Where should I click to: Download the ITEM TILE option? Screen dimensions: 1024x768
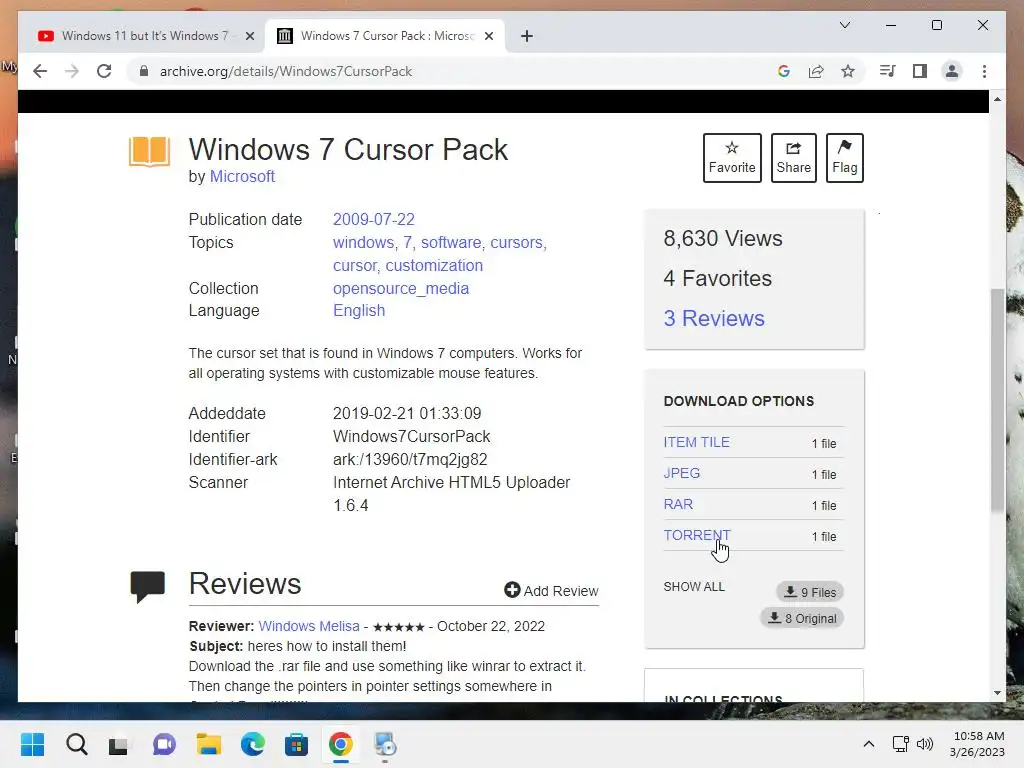[696, 442]
